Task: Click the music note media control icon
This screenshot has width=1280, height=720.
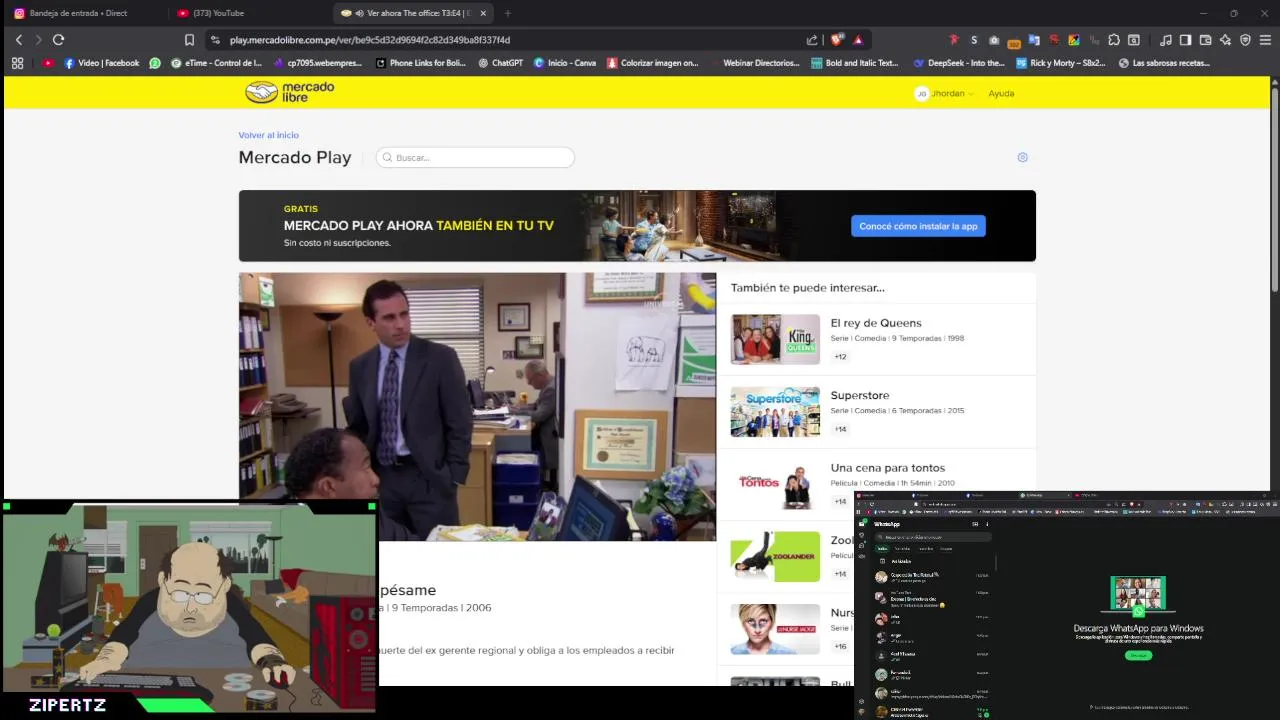Action: click(1165, 40)
